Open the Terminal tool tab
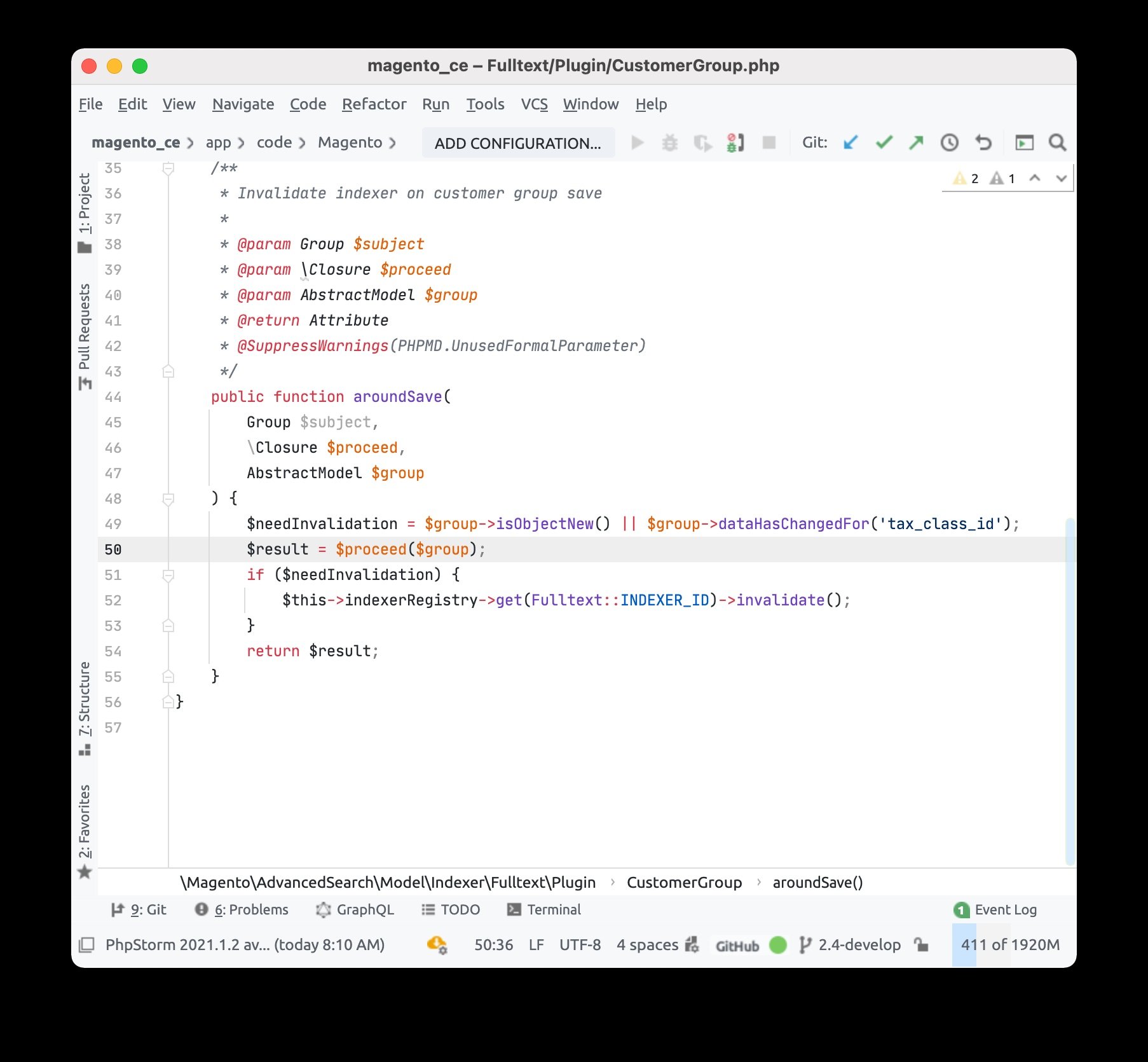The height and width of the screenshot is (1062, 1148). coord(544,909)
